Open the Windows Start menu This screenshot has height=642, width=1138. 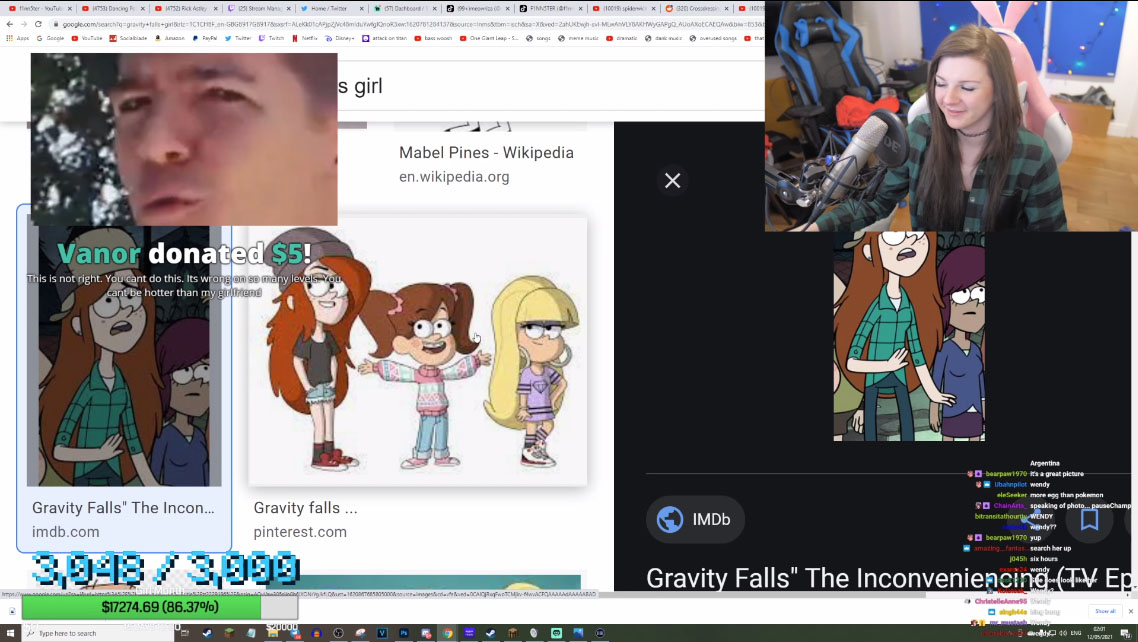10,633
